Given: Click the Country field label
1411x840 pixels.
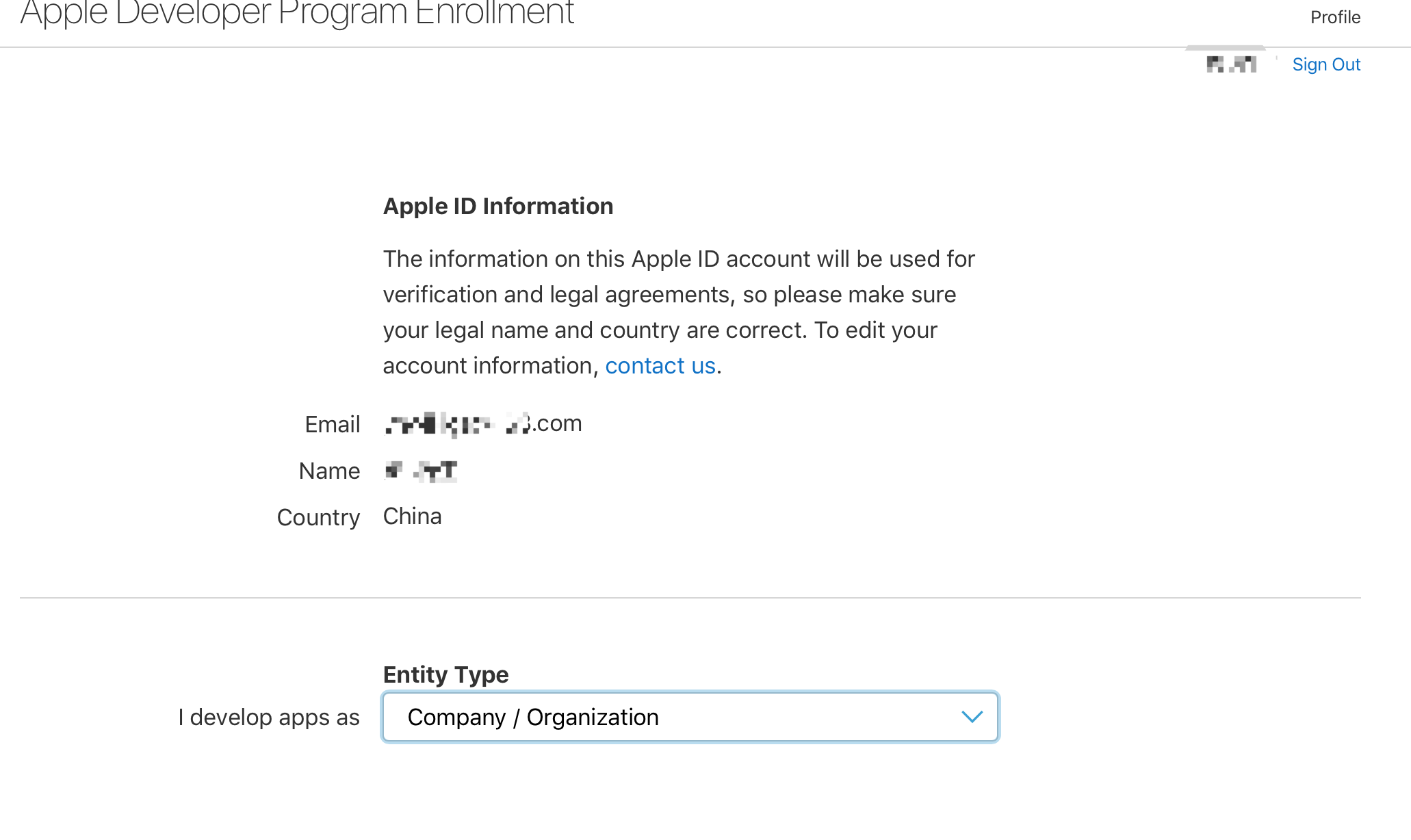Looking at the screenshot, I should pyautogui.click(x=318, y=518).
